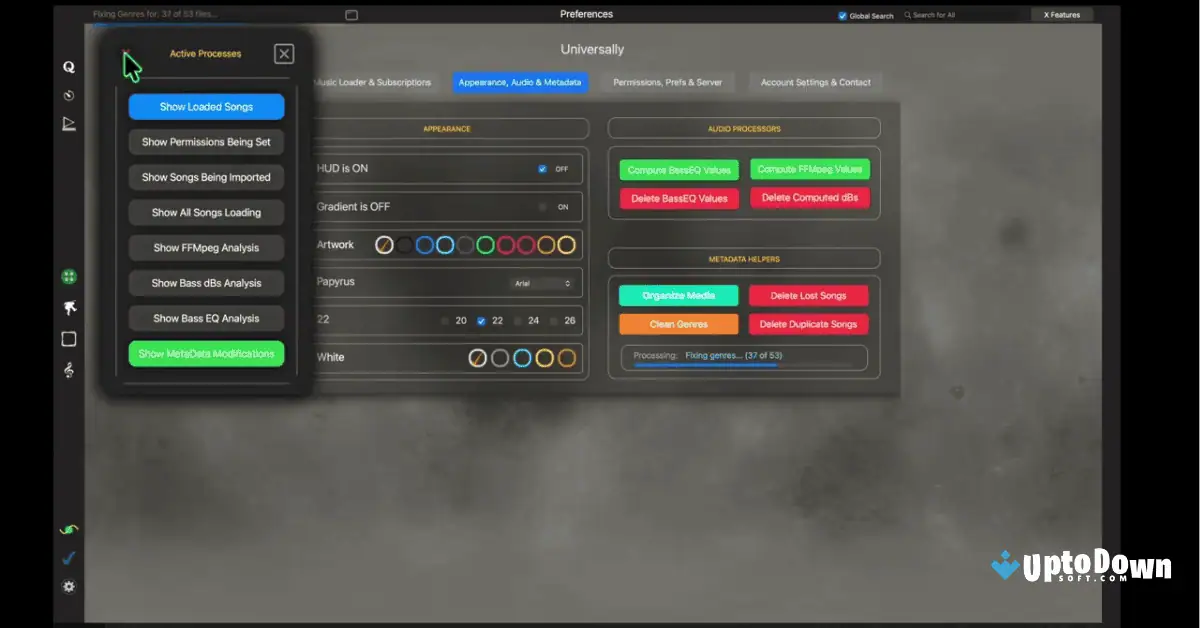The width and height of the screenshot is (1200, 628).
Task: Select the blue checkmark icon in the sidebar
Action: pyautogui.click(x=68, y=558)
